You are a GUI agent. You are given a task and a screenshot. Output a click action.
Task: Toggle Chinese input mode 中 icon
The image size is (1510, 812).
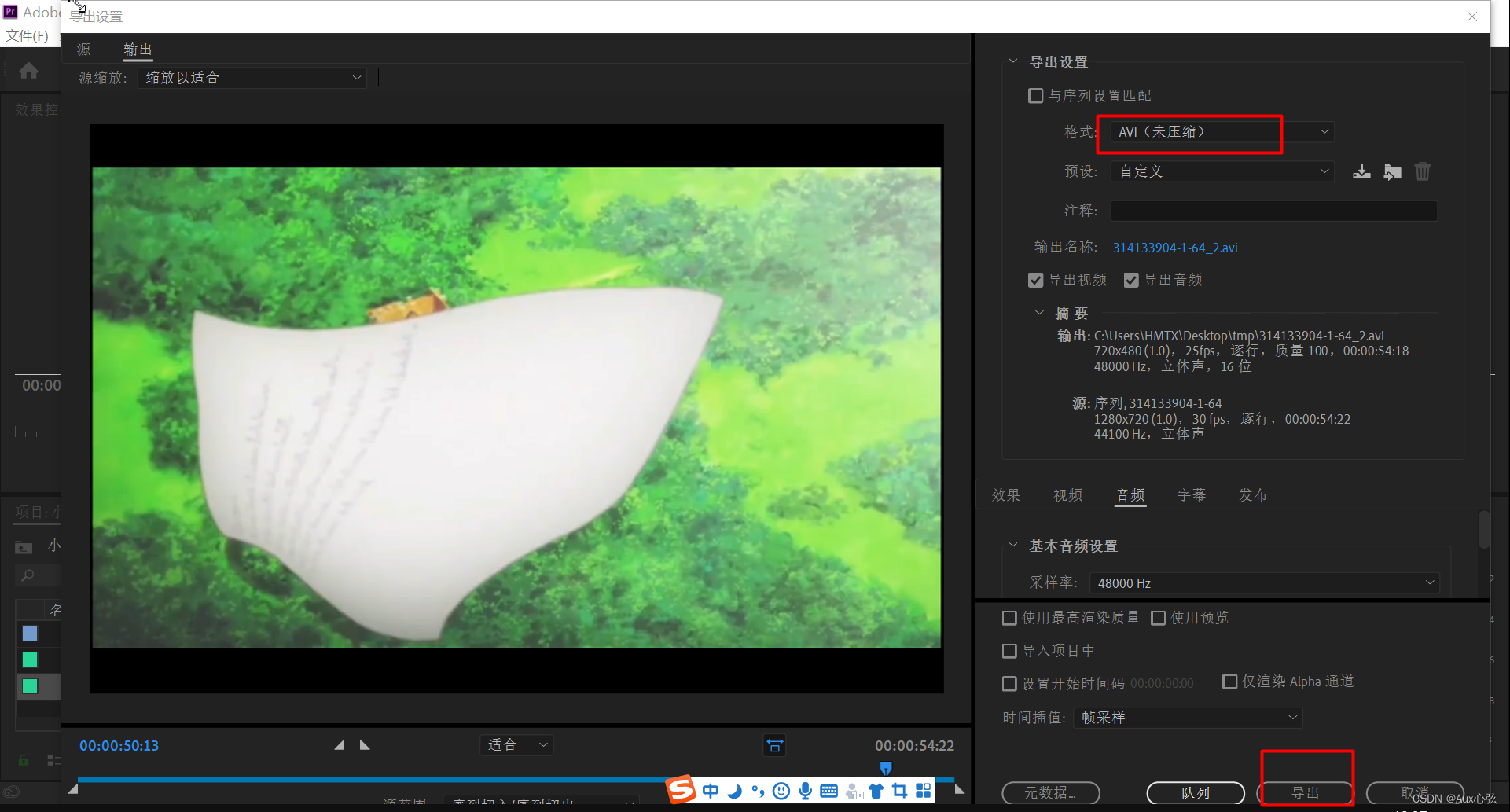[711, 791]
